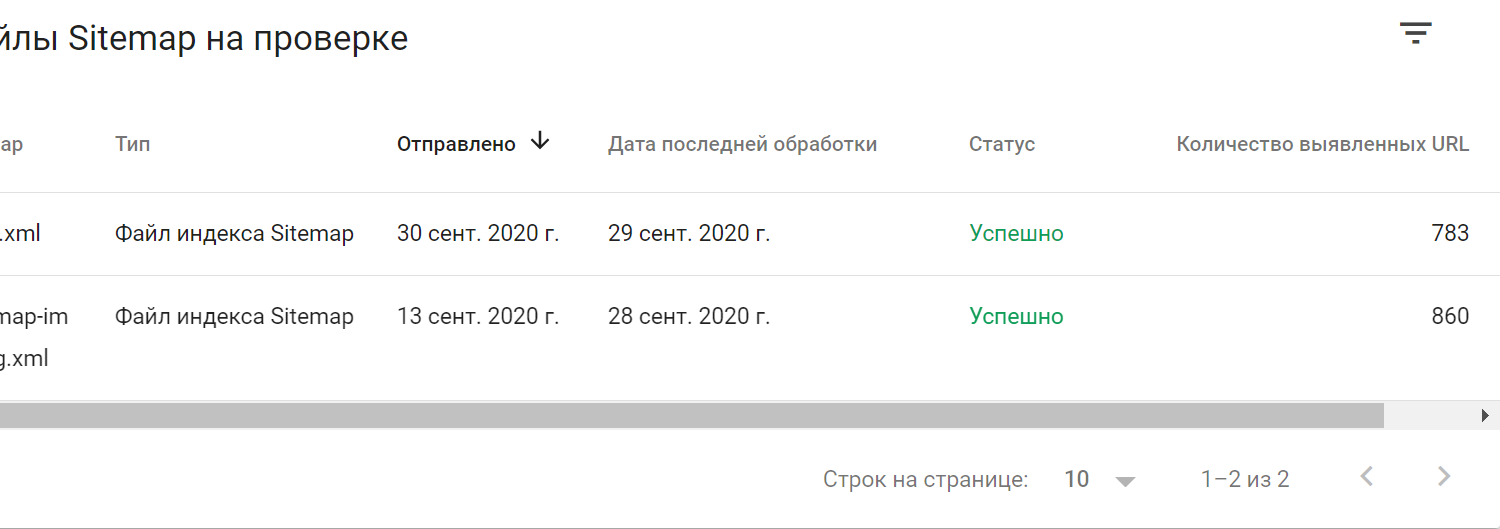The height and width of the screenshot is (529, 1500).
Task: Click the Тип column header
Action: (132, 144)
